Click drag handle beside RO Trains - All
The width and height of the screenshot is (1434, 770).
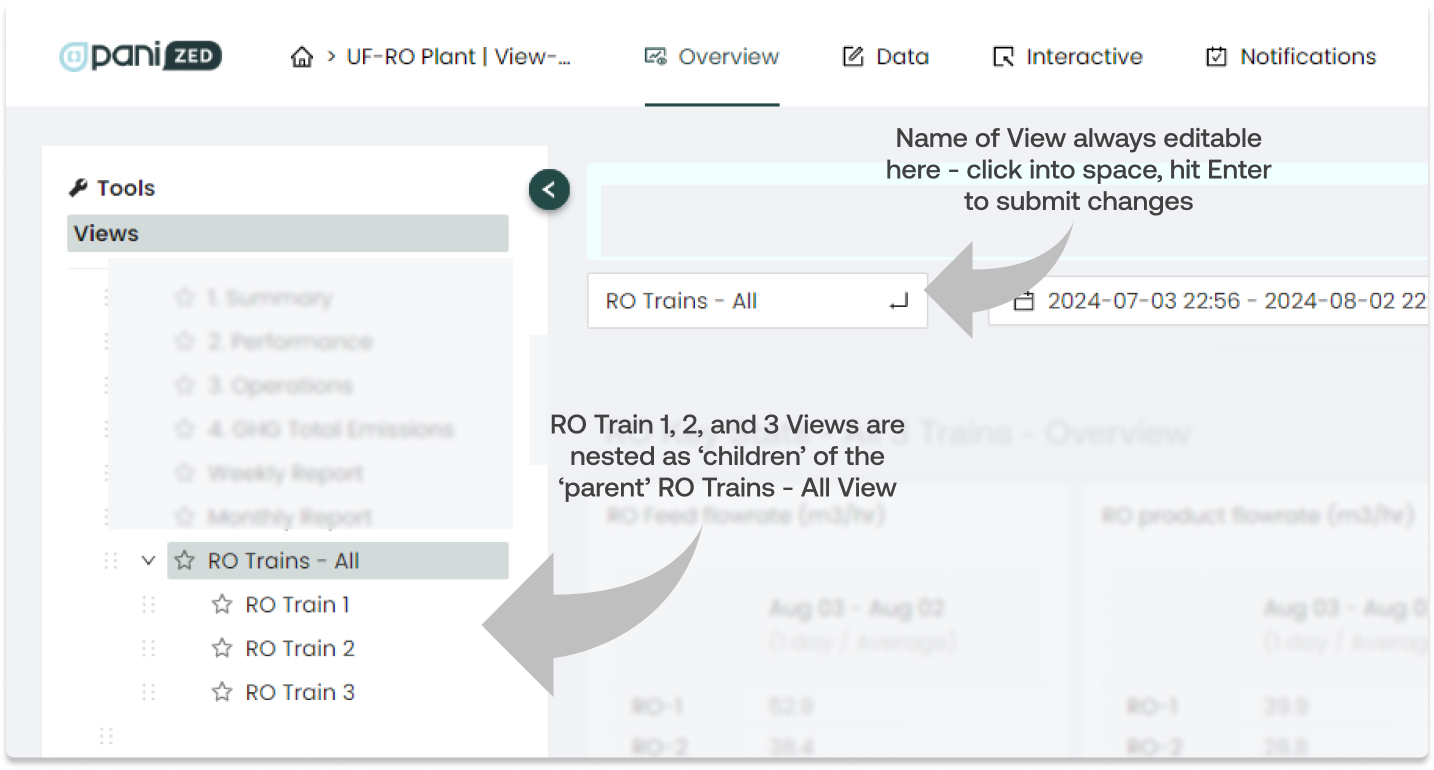(111, 561)
